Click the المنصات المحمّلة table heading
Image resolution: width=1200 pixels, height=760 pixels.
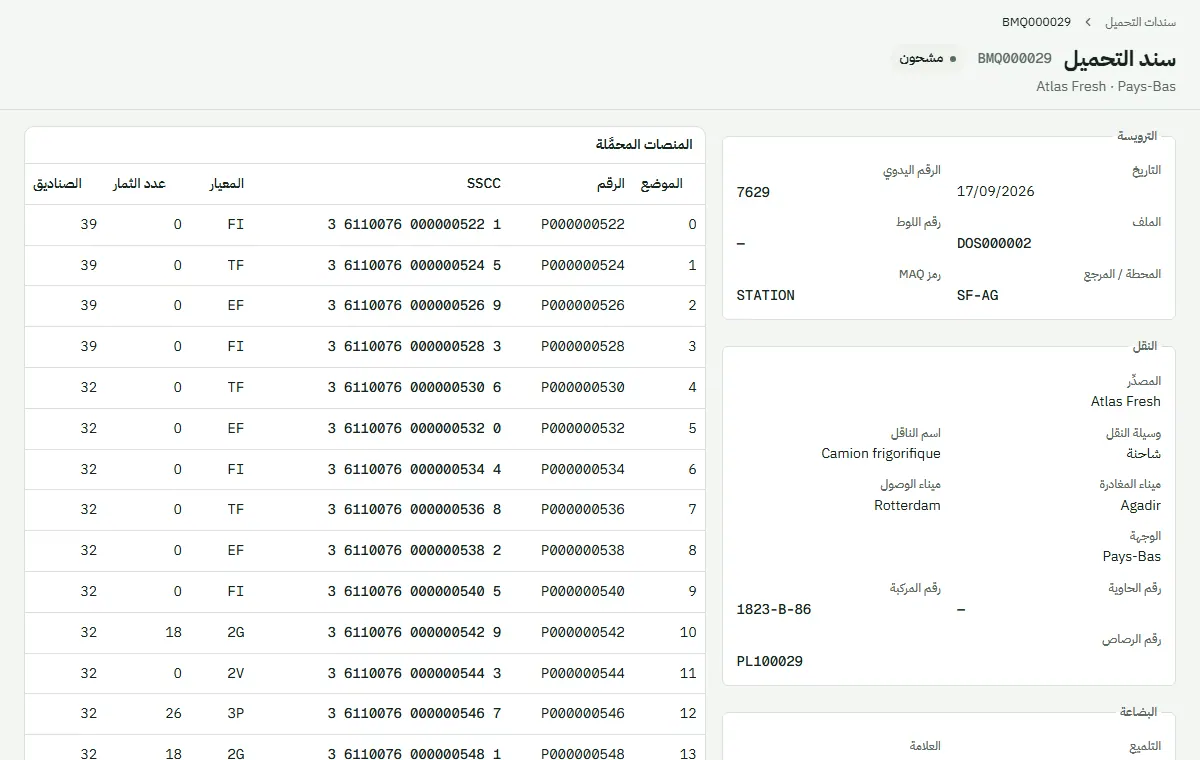click(x=644, y=145)
